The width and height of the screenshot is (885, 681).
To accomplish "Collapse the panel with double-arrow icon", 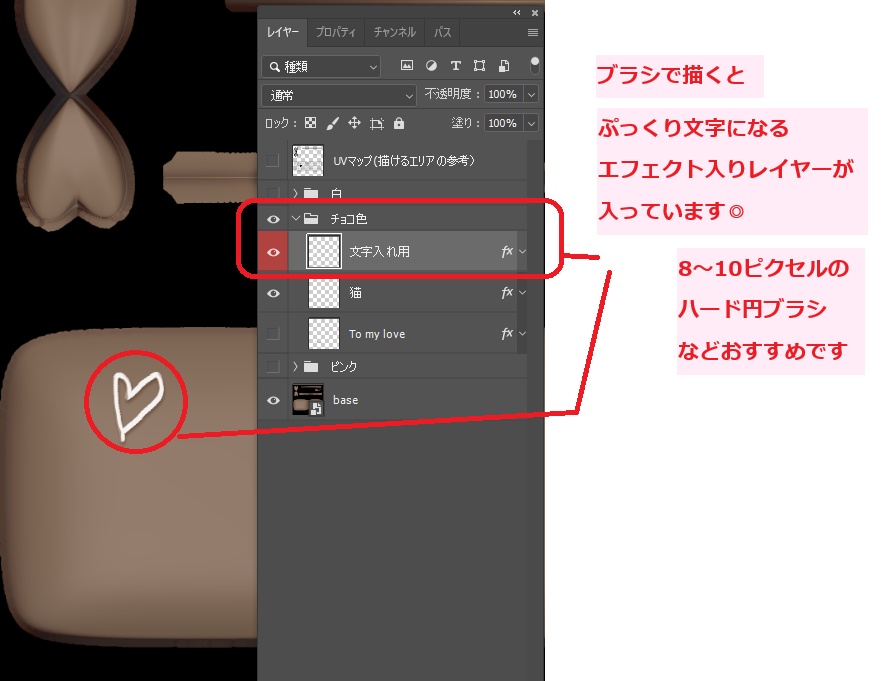I will pos(516,12).
